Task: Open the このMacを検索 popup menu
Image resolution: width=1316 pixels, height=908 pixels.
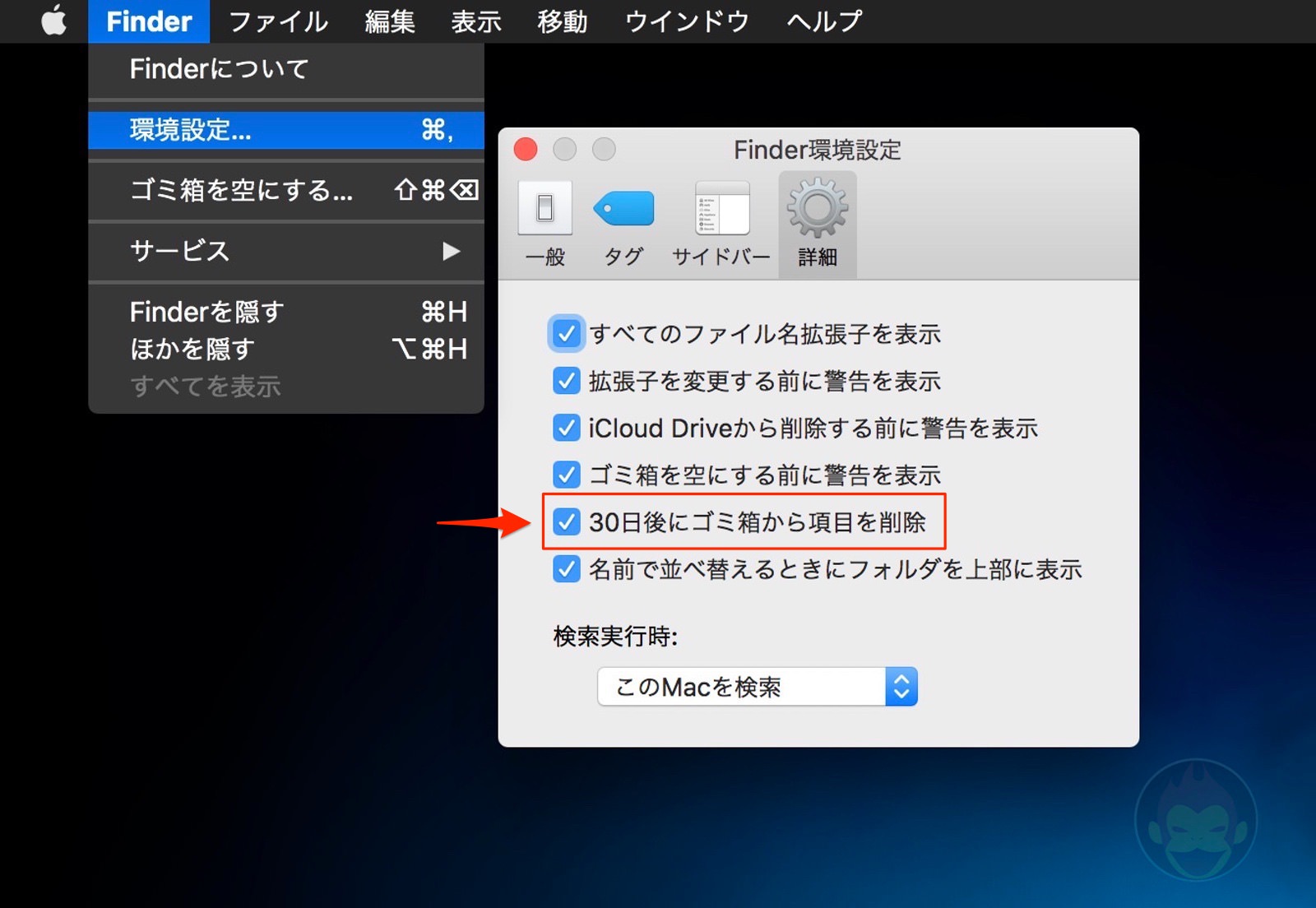Action: coord(758,686)
